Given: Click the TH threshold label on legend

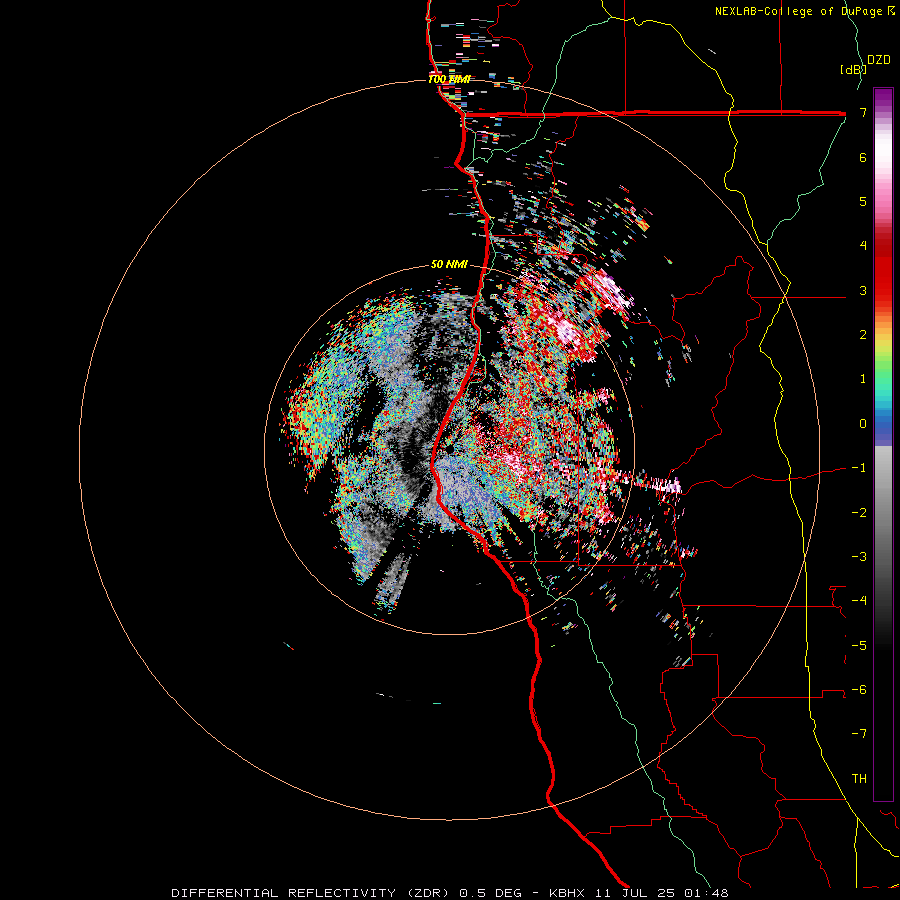Looking at the screenshot, I should 859,779.
